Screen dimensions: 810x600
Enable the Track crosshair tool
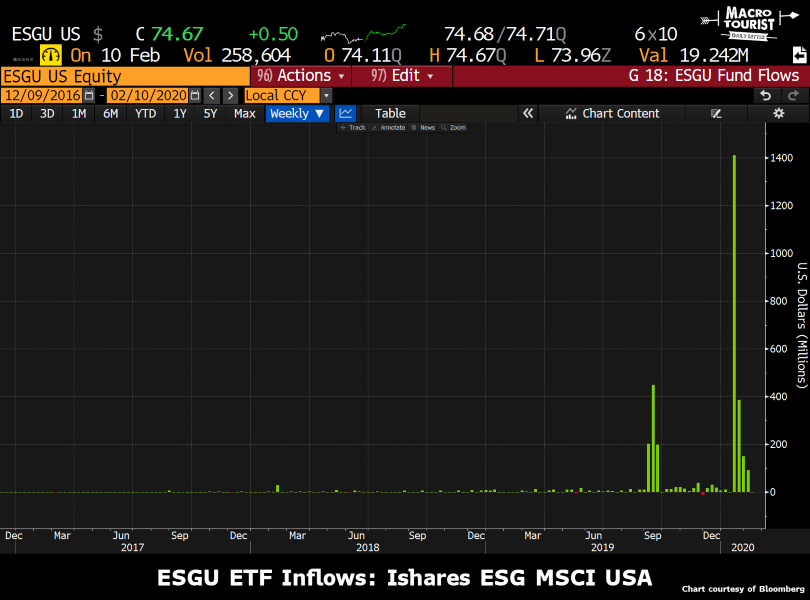pyautogui.click(x=353, y=128)
